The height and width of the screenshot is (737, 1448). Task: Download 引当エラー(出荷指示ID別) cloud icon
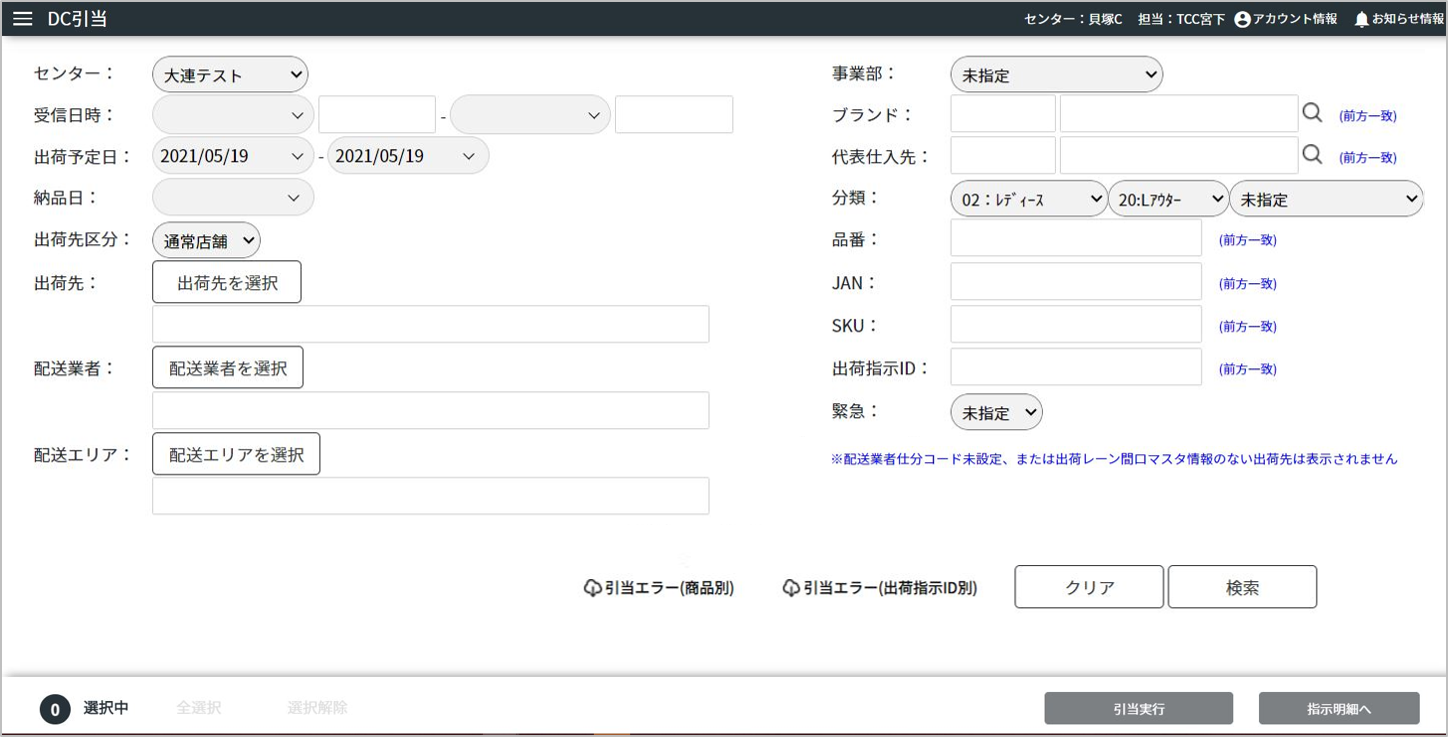[791, 588]
